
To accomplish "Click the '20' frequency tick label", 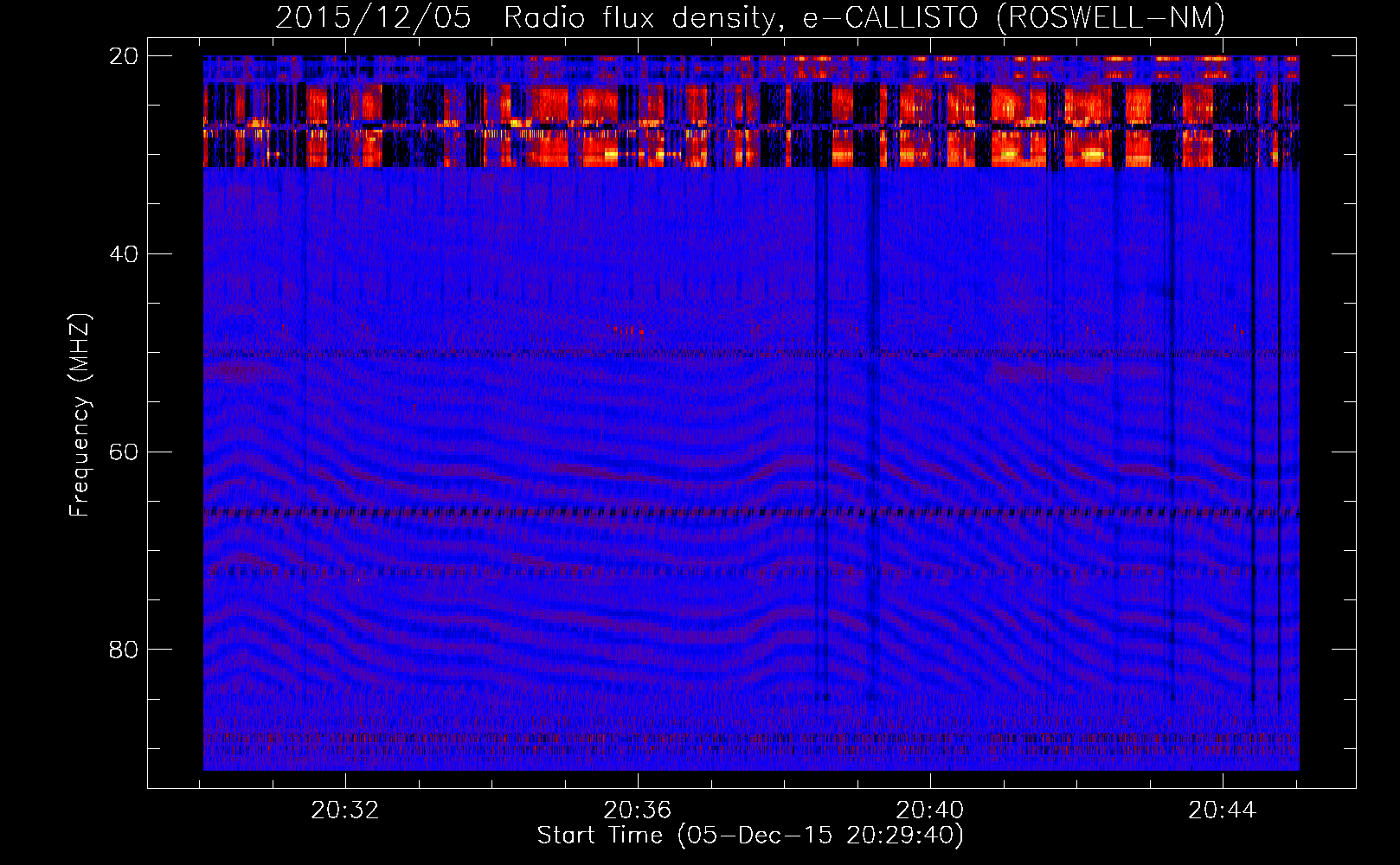I will 123,56.
